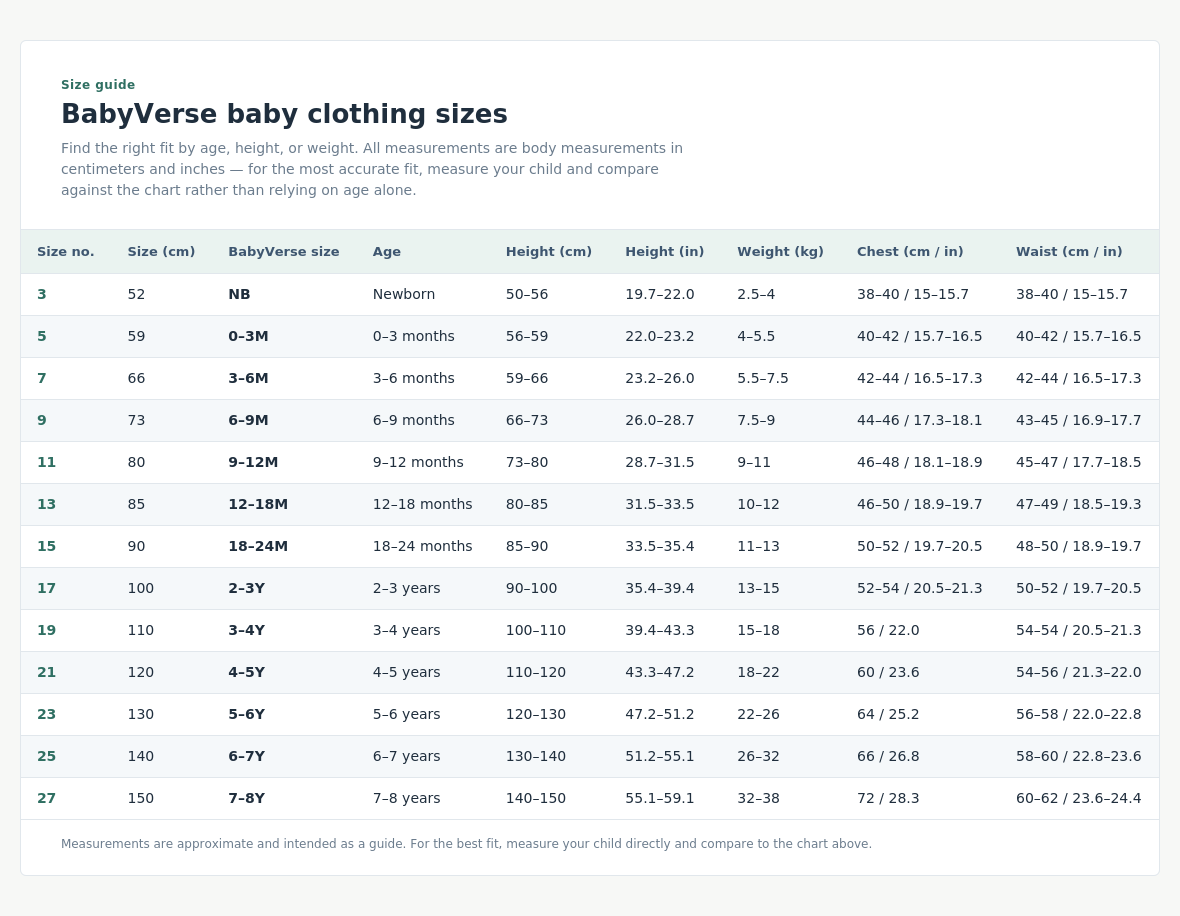Click waist cell '43–45 / 16.9–17.7'
1180x916 pixels.
[x=1078, y=421]
